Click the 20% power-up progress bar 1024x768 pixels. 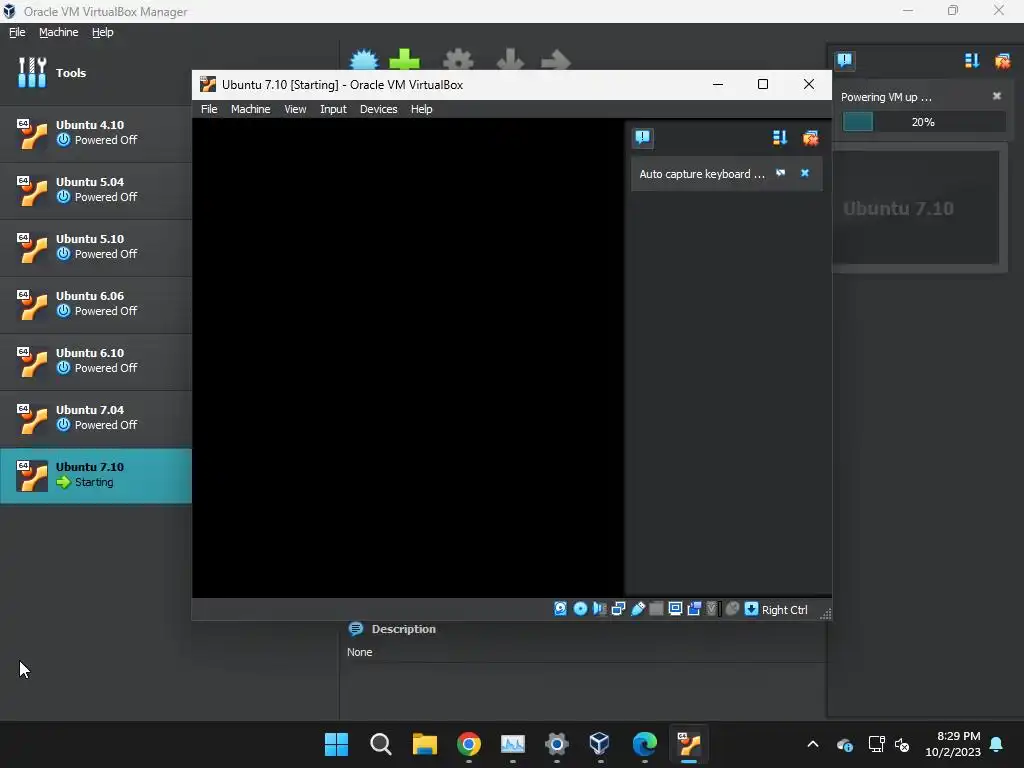pyautogui.click(x=923, y=121)
